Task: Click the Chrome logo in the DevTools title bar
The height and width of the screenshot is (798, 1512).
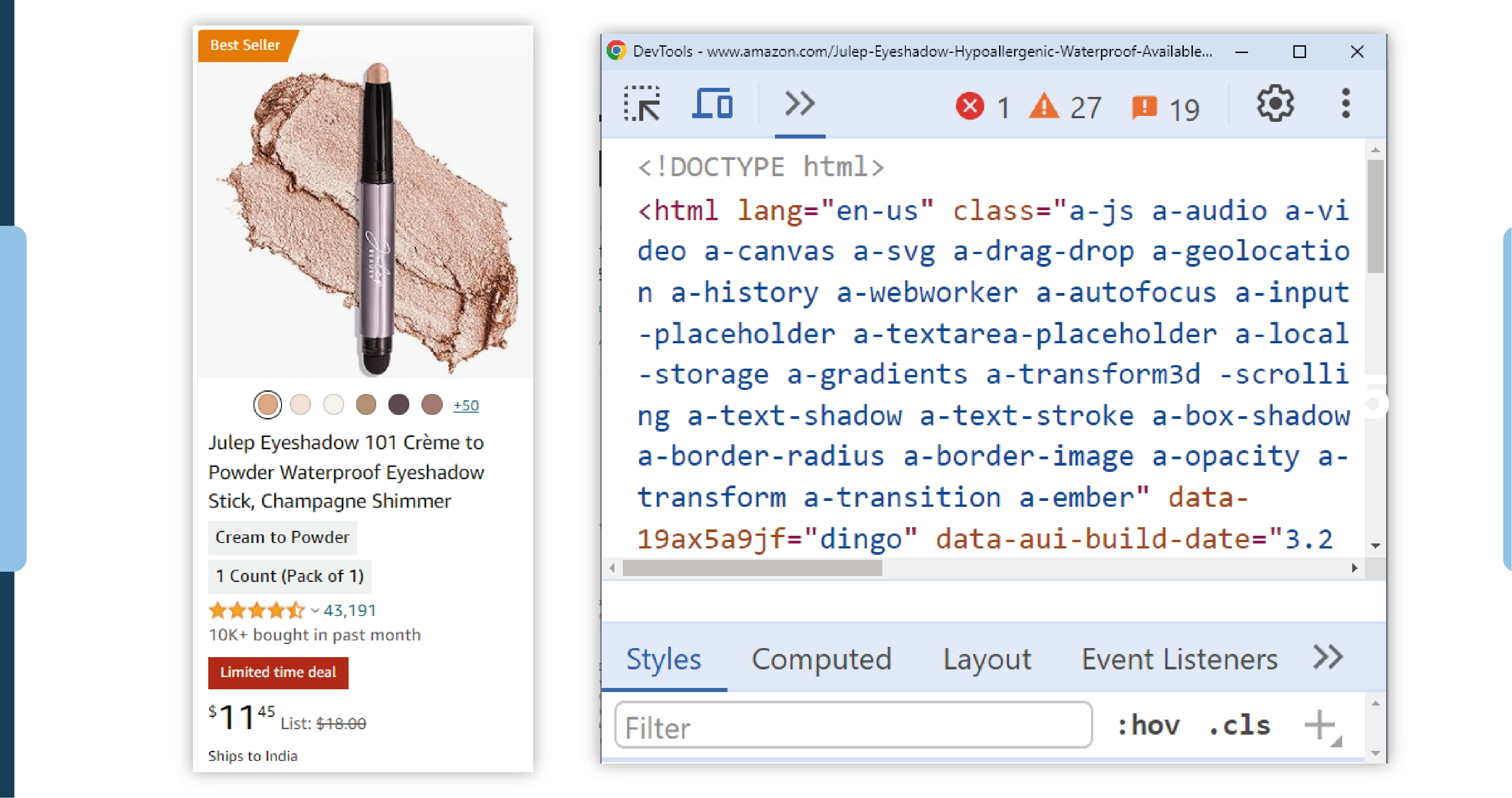Action: pyautogui.click(x=616, y=51)
